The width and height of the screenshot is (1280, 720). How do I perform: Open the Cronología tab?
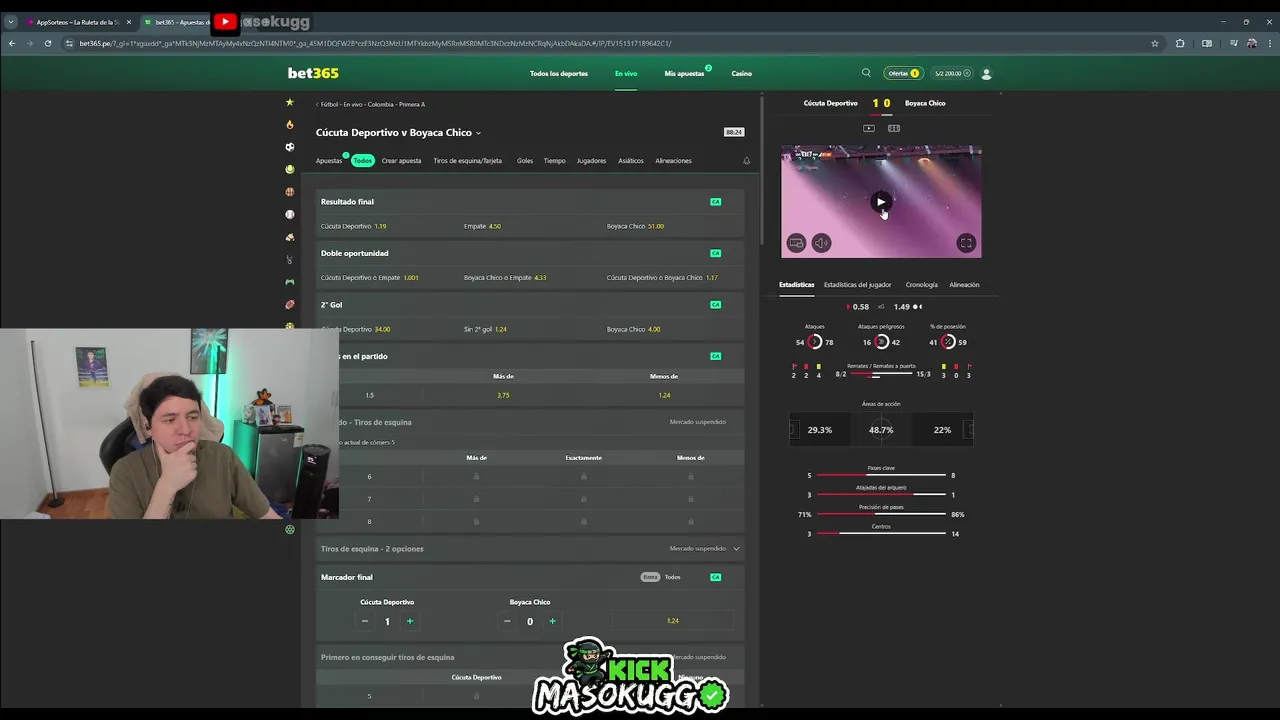(x=922, y=285)
